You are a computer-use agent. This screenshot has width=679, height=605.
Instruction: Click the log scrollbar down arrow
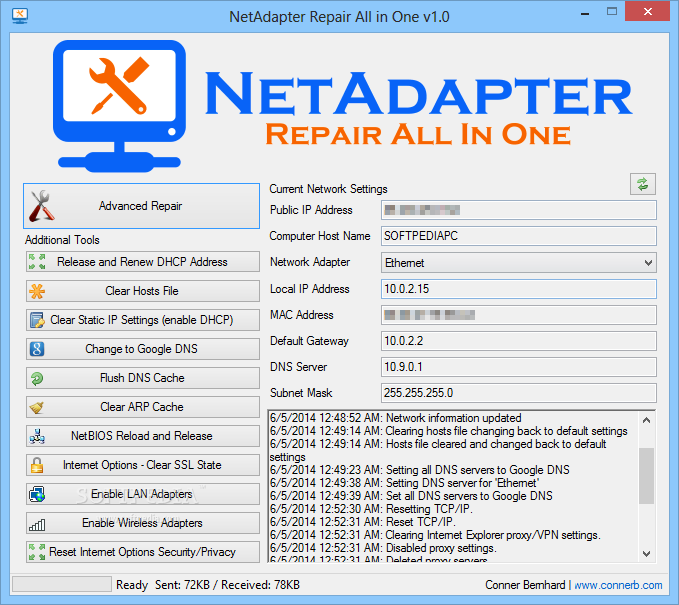(x=647, y=553)
